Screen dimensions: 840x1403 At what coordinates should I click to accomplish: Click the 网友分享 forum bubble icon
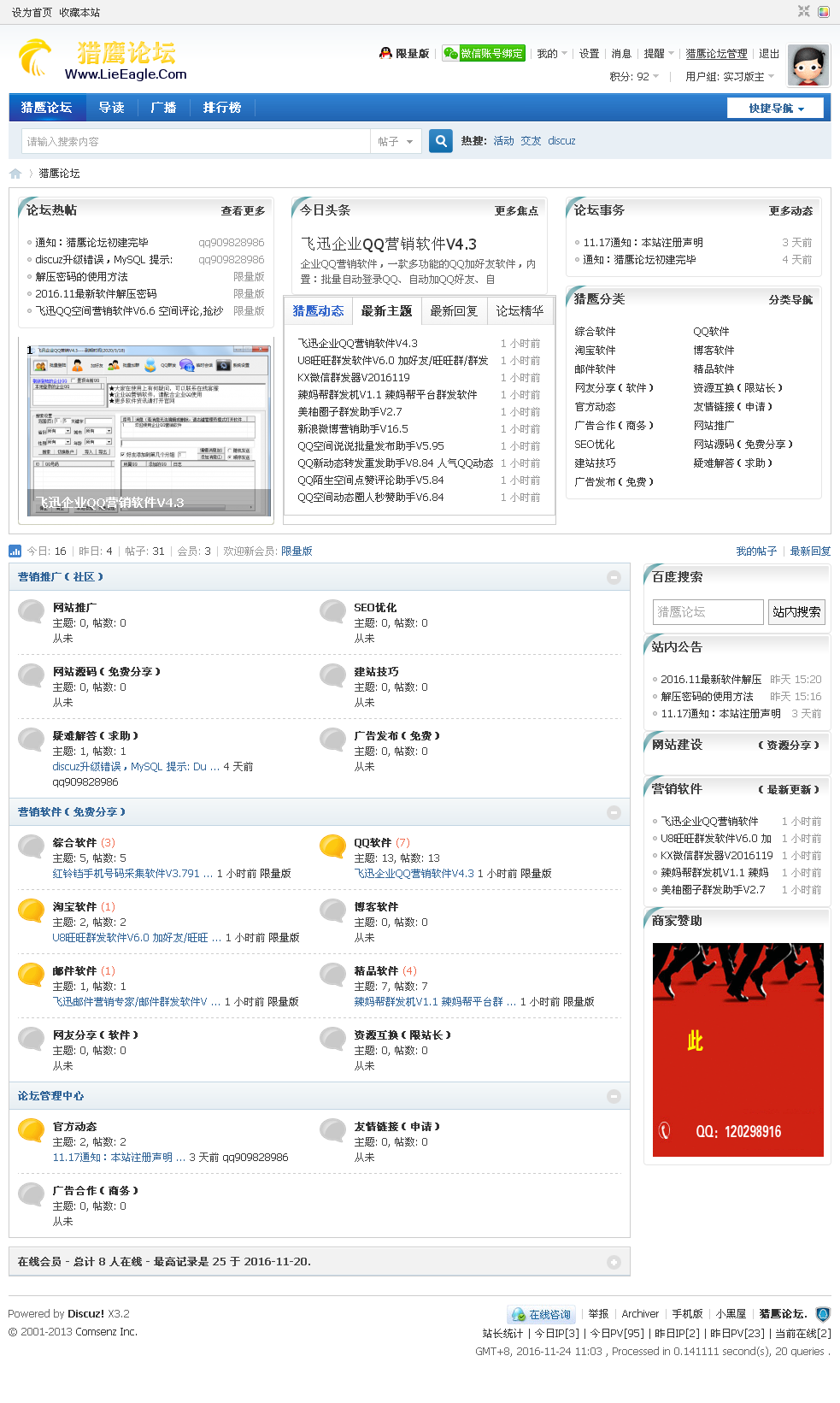point(32,1038)
